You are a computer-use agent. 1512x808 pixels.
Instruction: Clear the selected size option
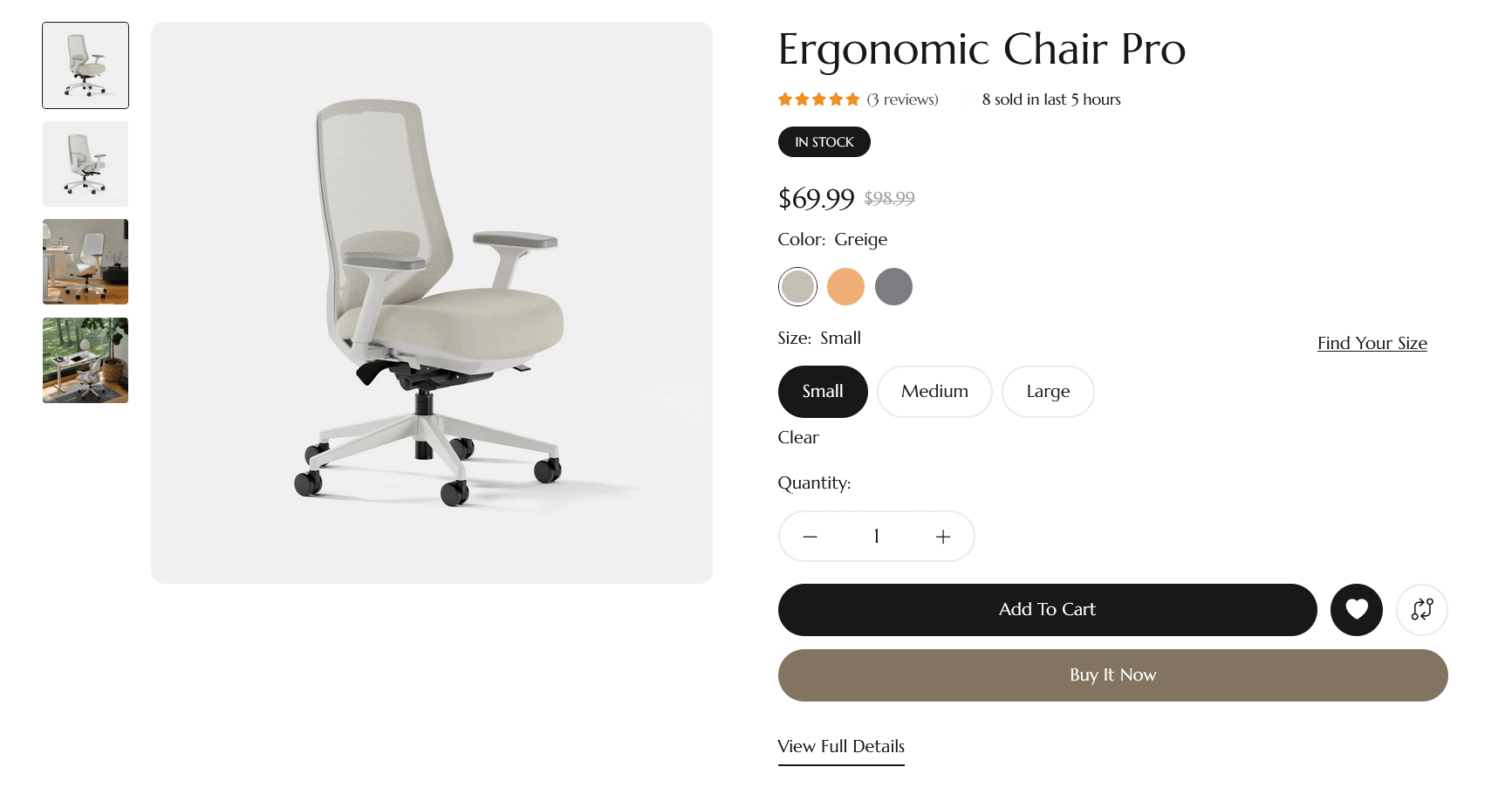click(x=797, y=437)
